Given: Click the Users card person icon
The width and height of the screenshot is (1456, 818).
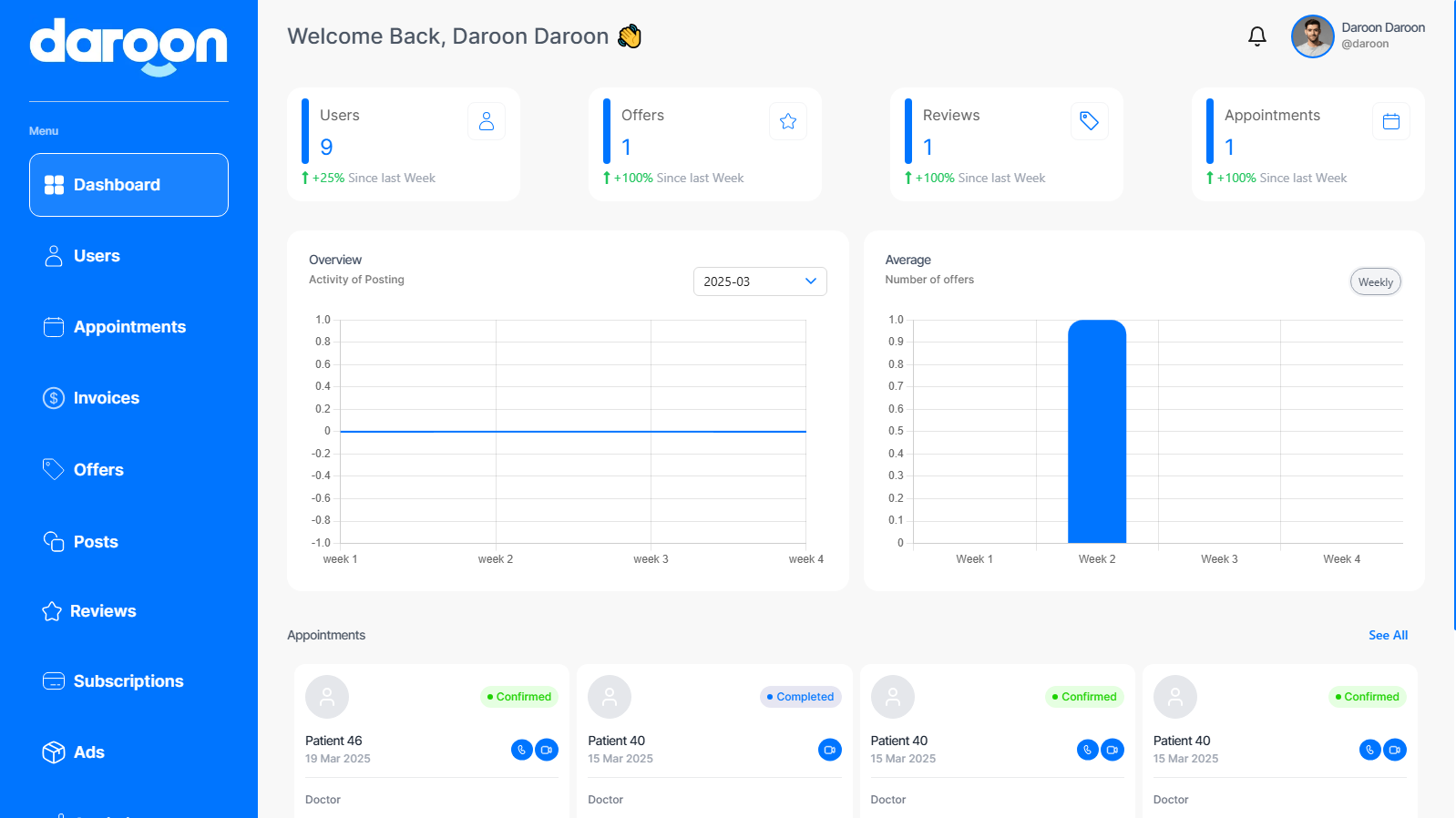Looking at the screenshot, I should (487, 121).
